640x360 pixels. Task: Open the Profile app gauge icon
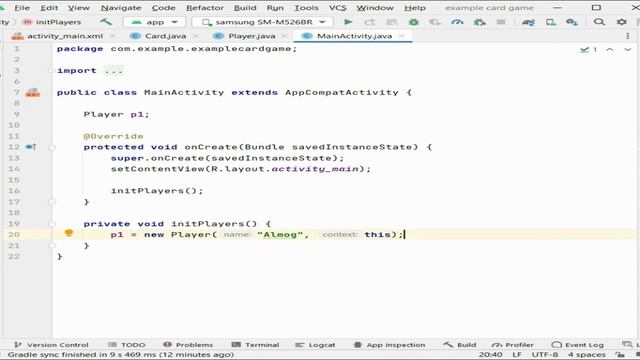coord(457,22)
